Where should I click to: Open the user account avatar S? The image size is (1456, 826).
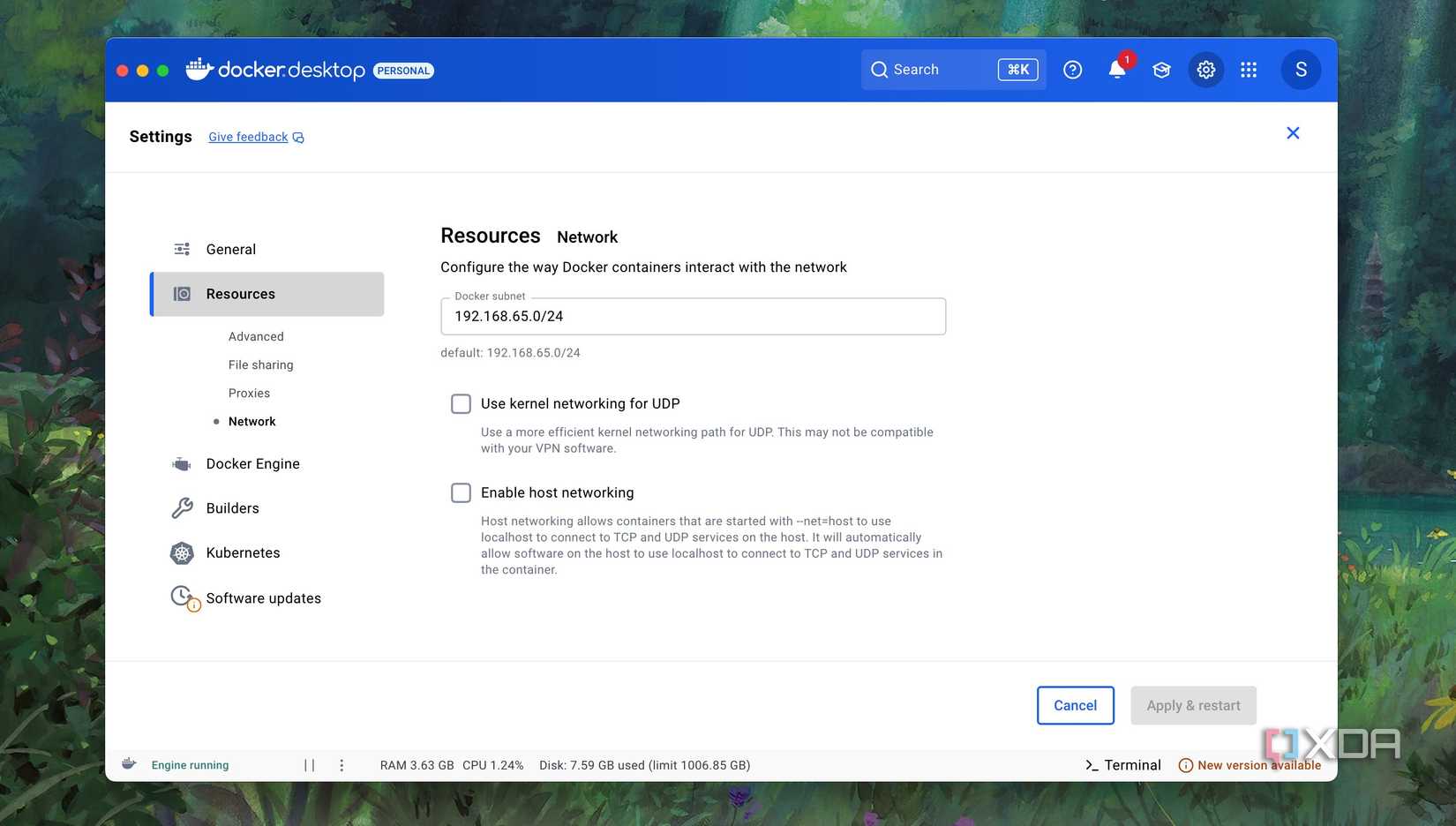(1301, 70)
